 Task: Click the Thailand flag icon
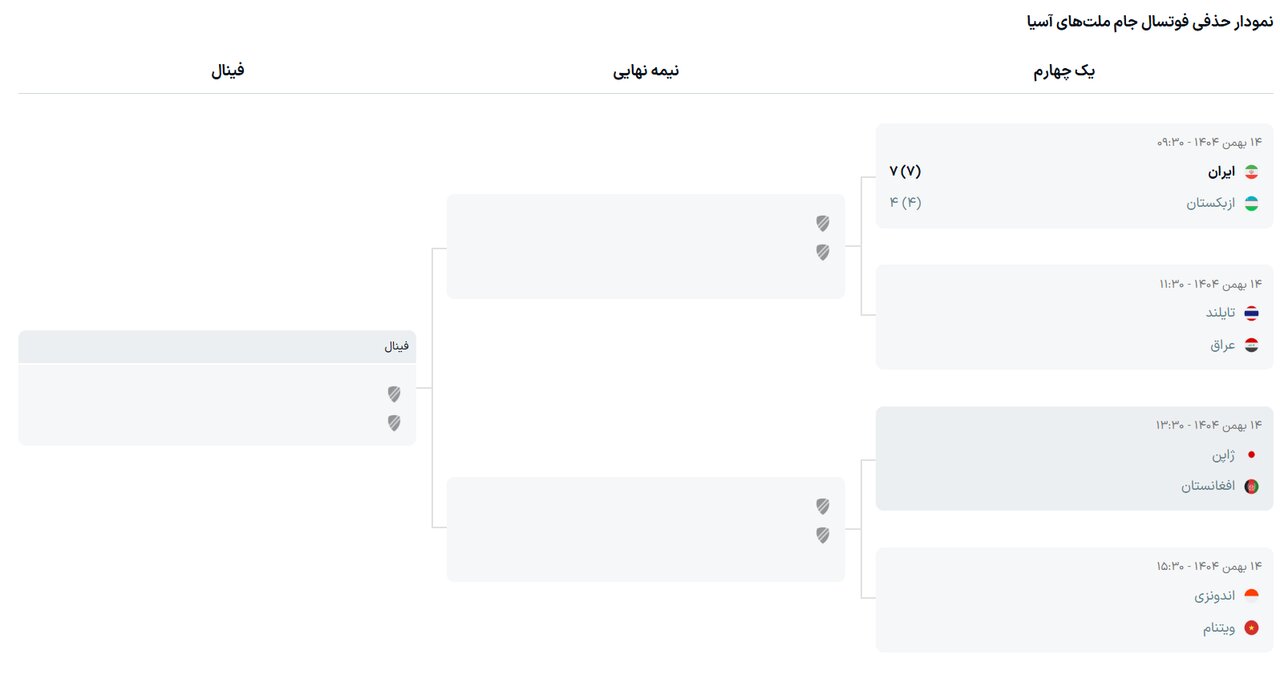1251,313
